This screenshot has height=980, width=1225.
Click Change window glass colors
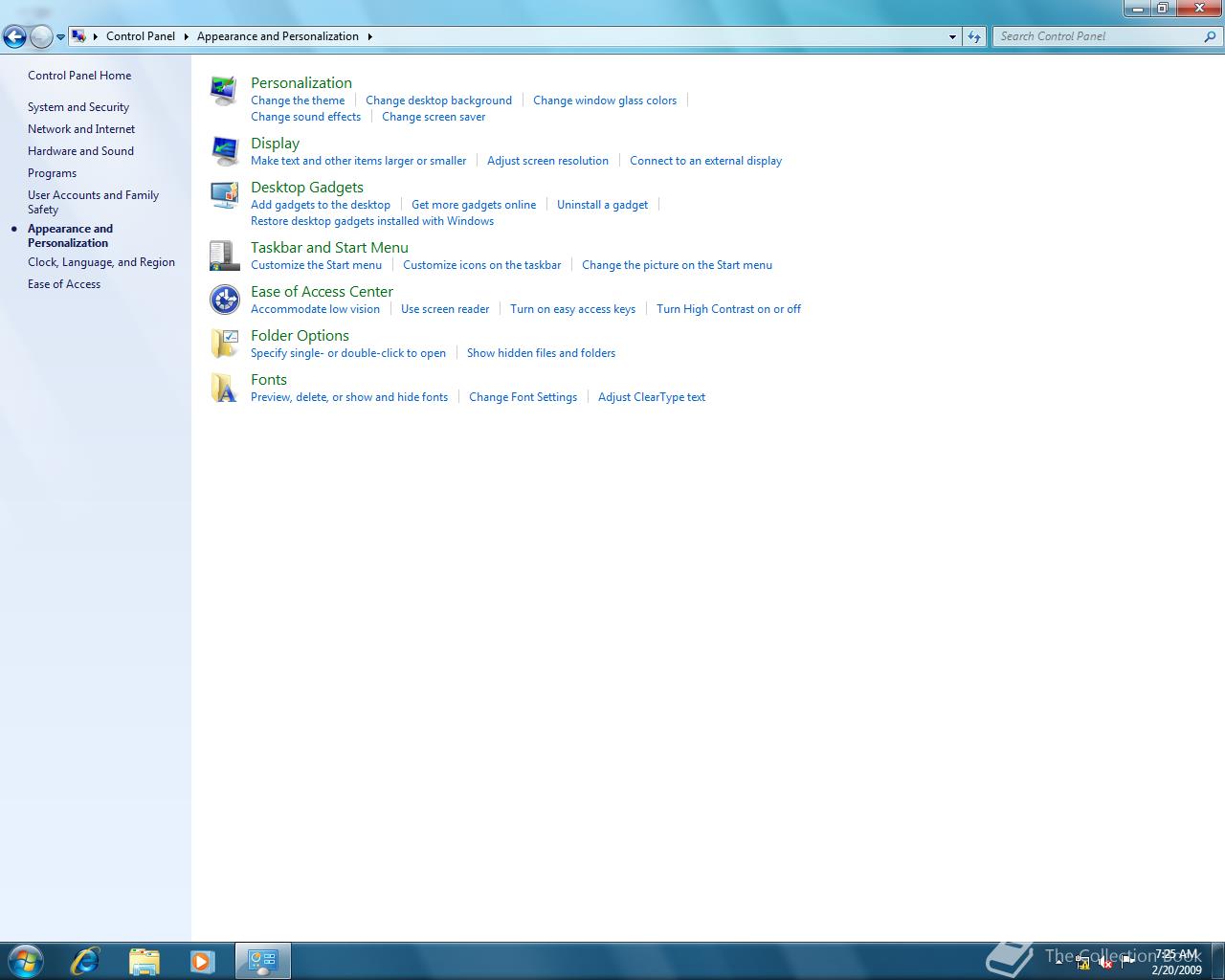(x=605, y=100)
